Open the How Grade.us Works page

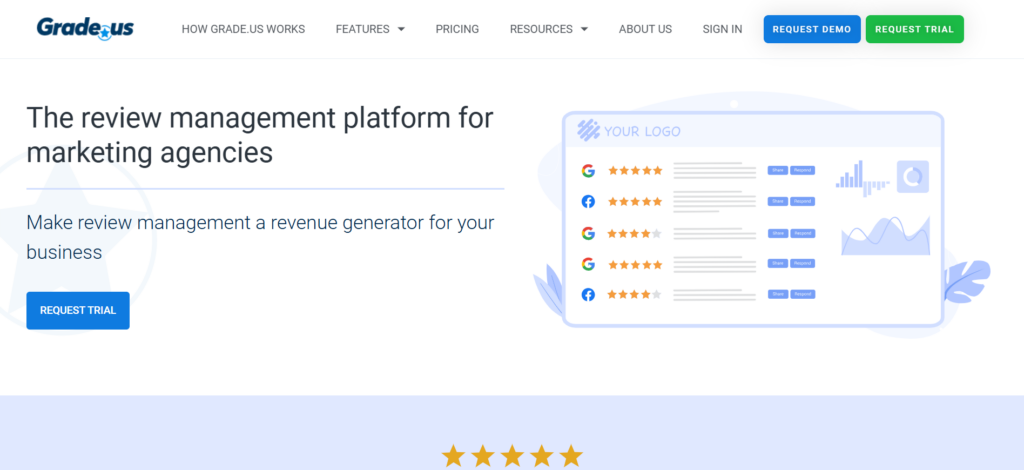pyautogui.click(x=243, y=29)
